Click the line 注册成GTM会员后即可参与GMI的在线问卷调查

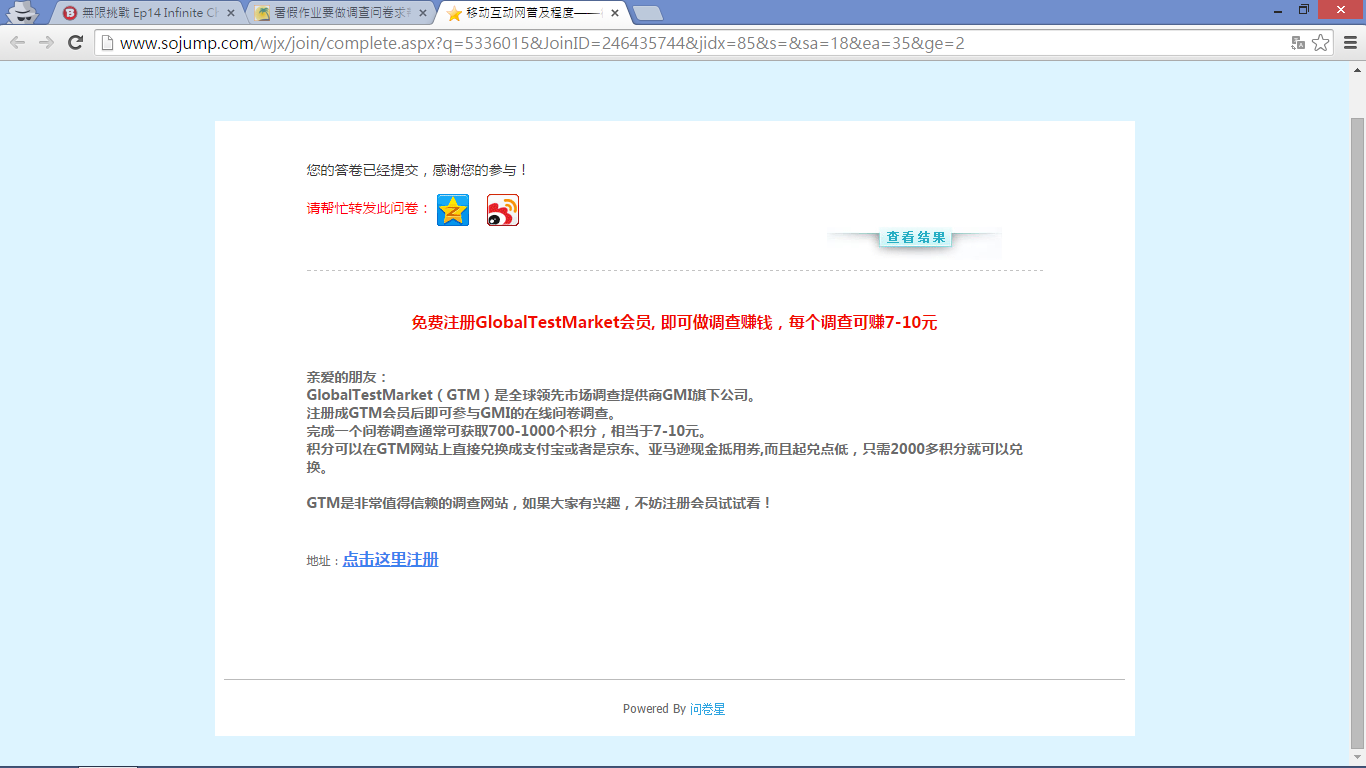[x=462, y=413]
